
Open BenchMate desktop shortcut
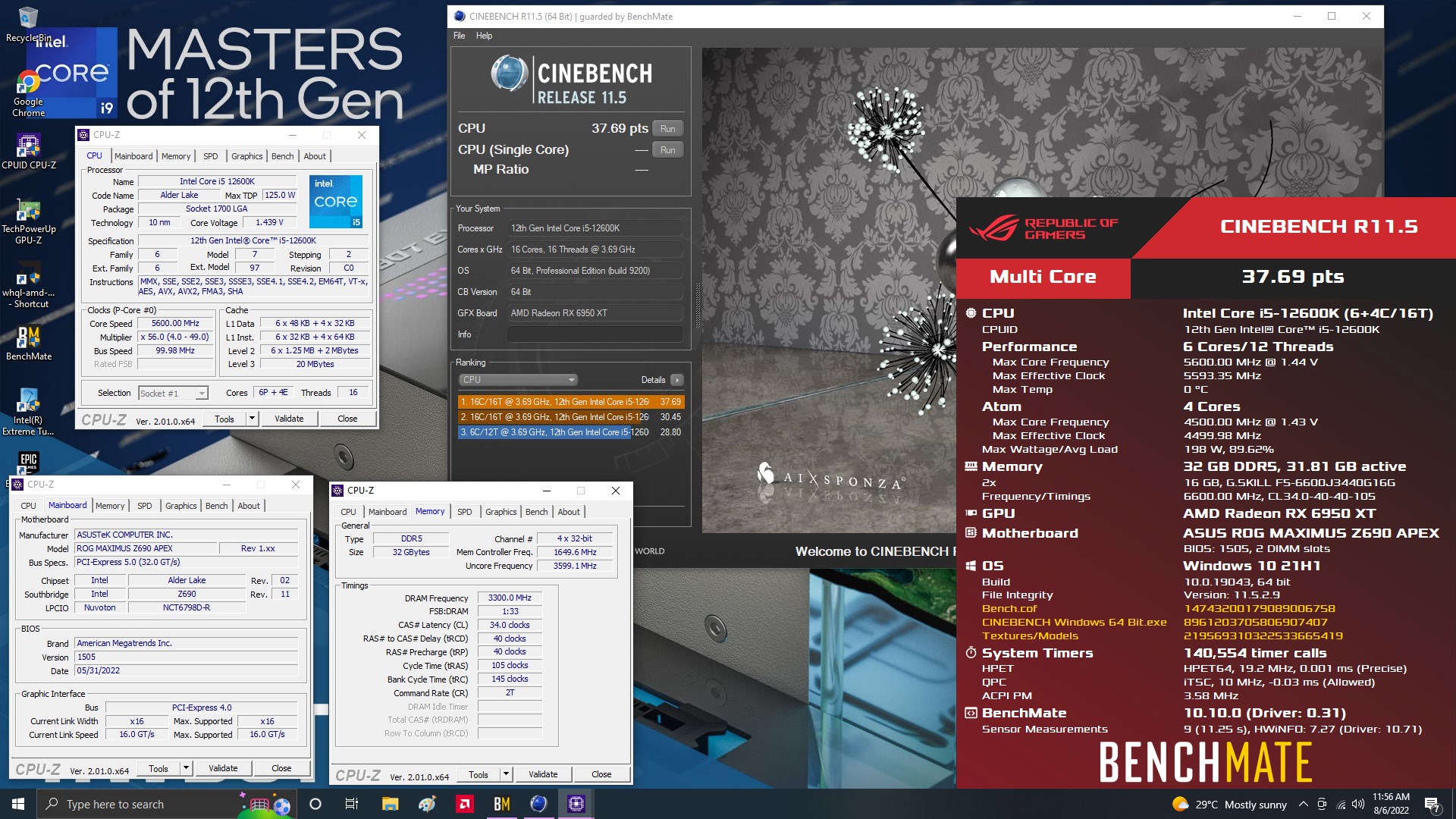(28, 343)
